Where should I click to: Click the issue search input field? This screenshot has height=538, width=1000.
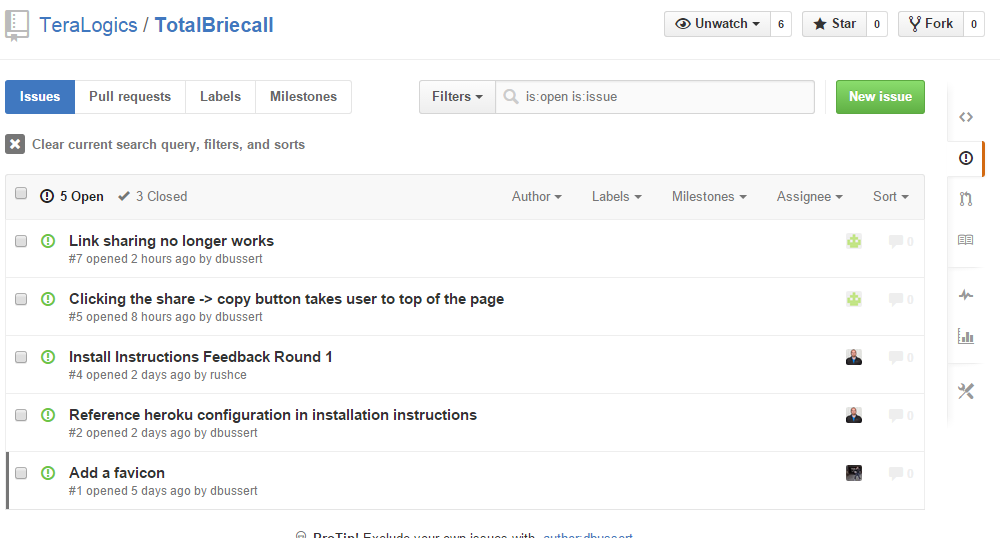[660, 97]
